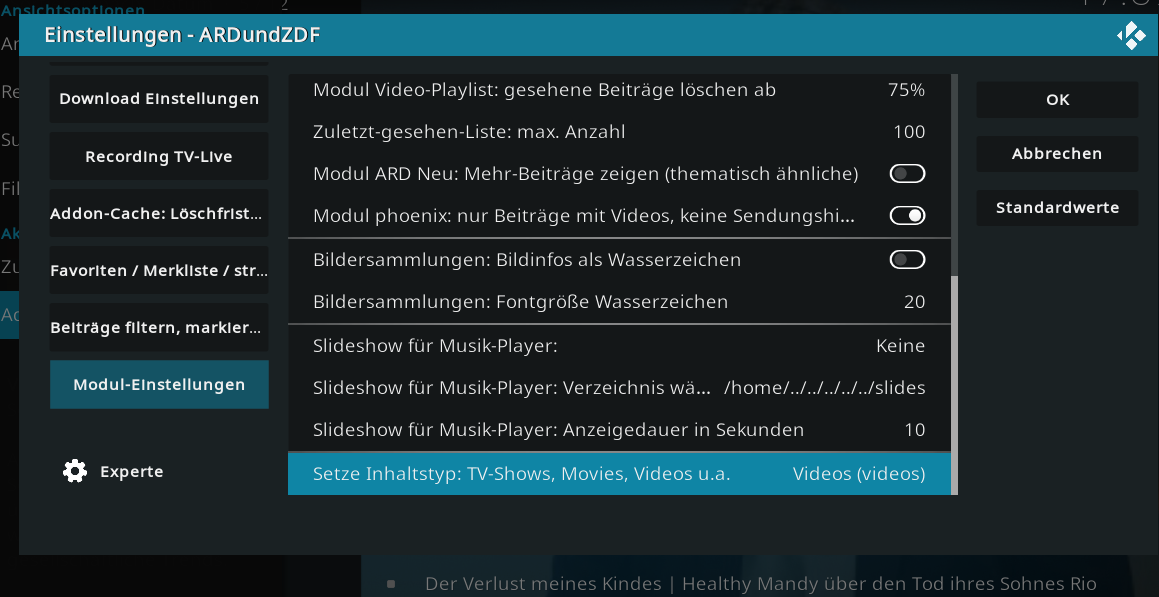Click the Experte gear icon
The height and width of the screenshot is (597, 1159).
pyautogui.click(x=75, y=471)
